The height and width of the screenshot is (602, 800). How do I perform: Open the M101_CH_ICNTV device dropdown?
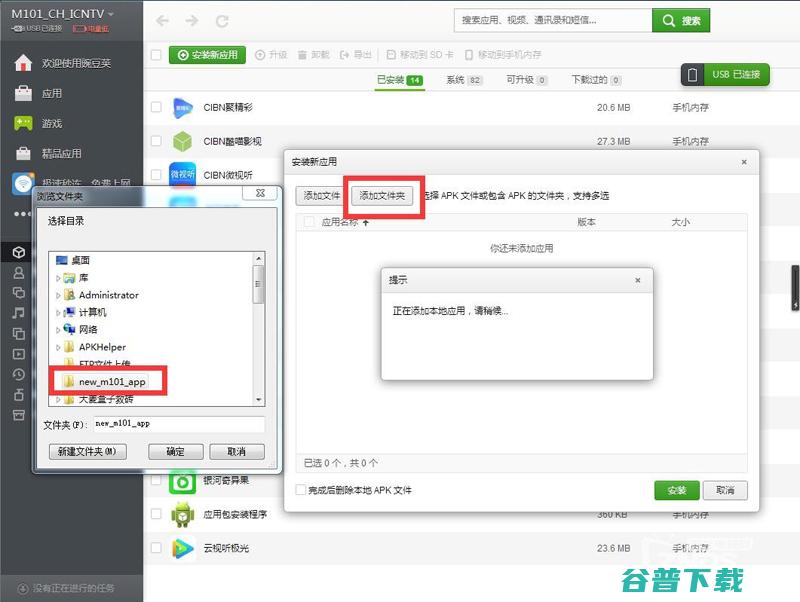60,14
